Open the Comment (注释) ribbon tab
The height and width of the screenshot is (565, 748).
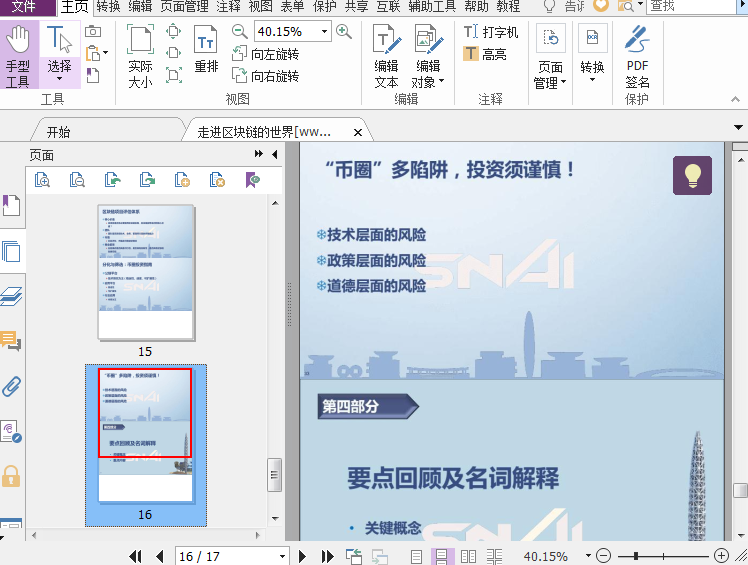pos(229,6)
